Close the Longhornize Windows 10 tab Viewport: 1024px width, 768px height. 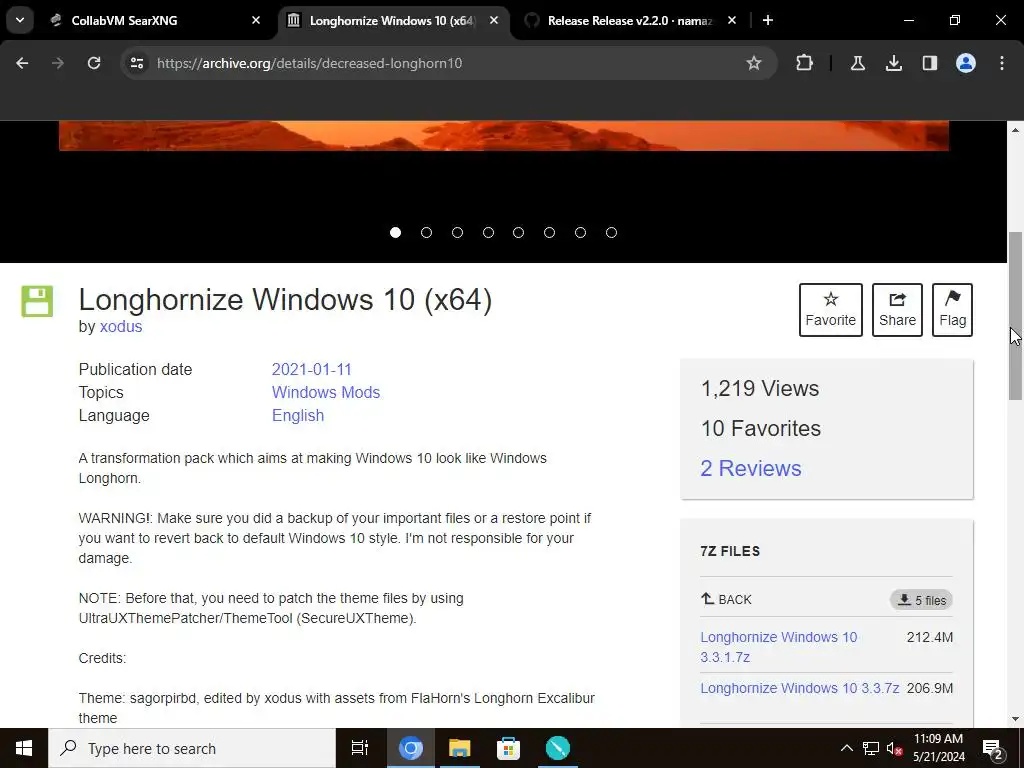[x=494, y=20]
